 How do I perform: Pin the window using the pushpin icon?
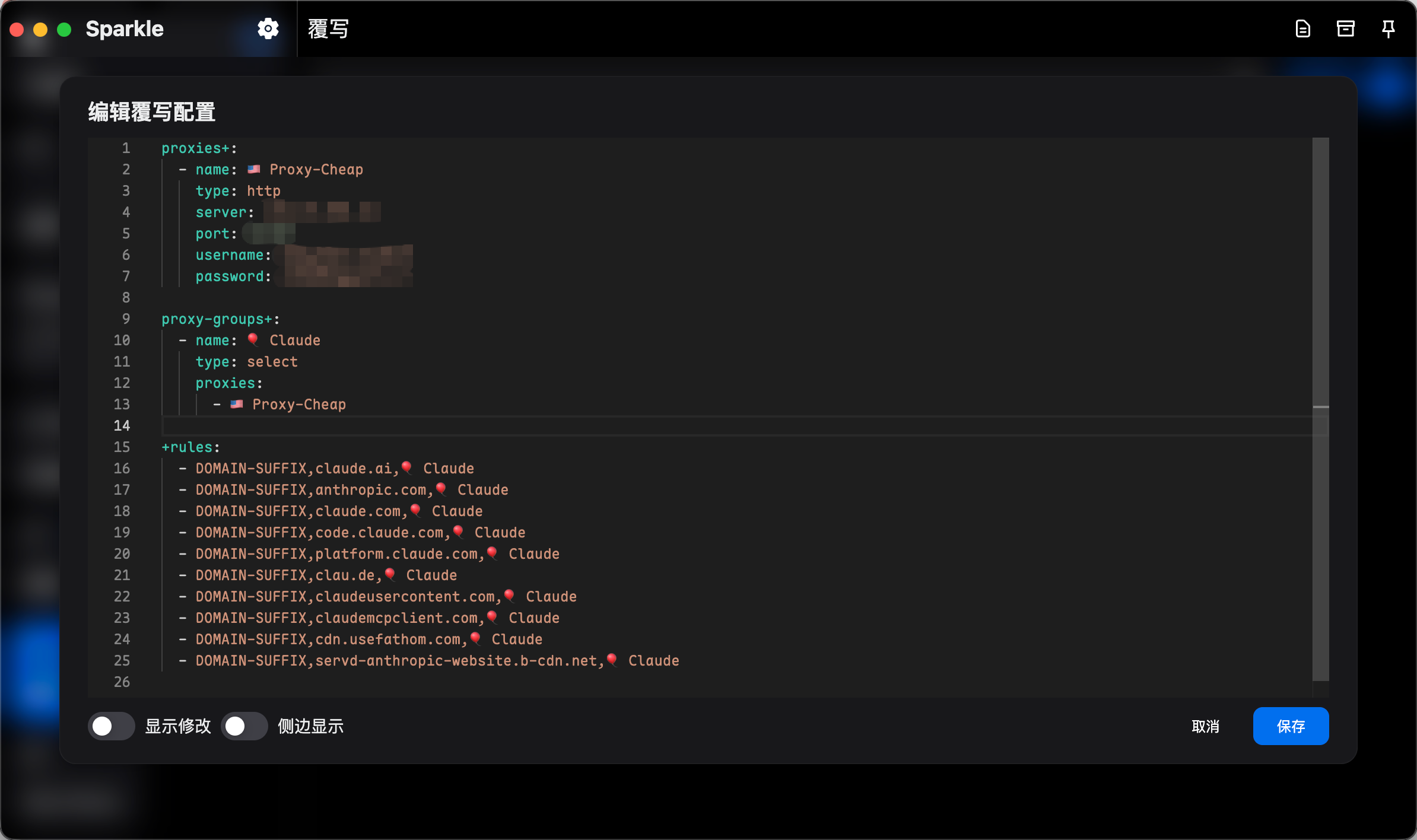point(1389,28)
